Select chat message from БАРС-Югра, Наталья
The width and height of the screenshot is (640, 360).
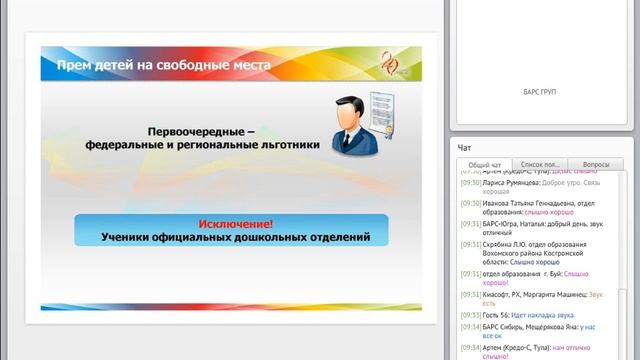pyautogui.click(x=532, y=228)
